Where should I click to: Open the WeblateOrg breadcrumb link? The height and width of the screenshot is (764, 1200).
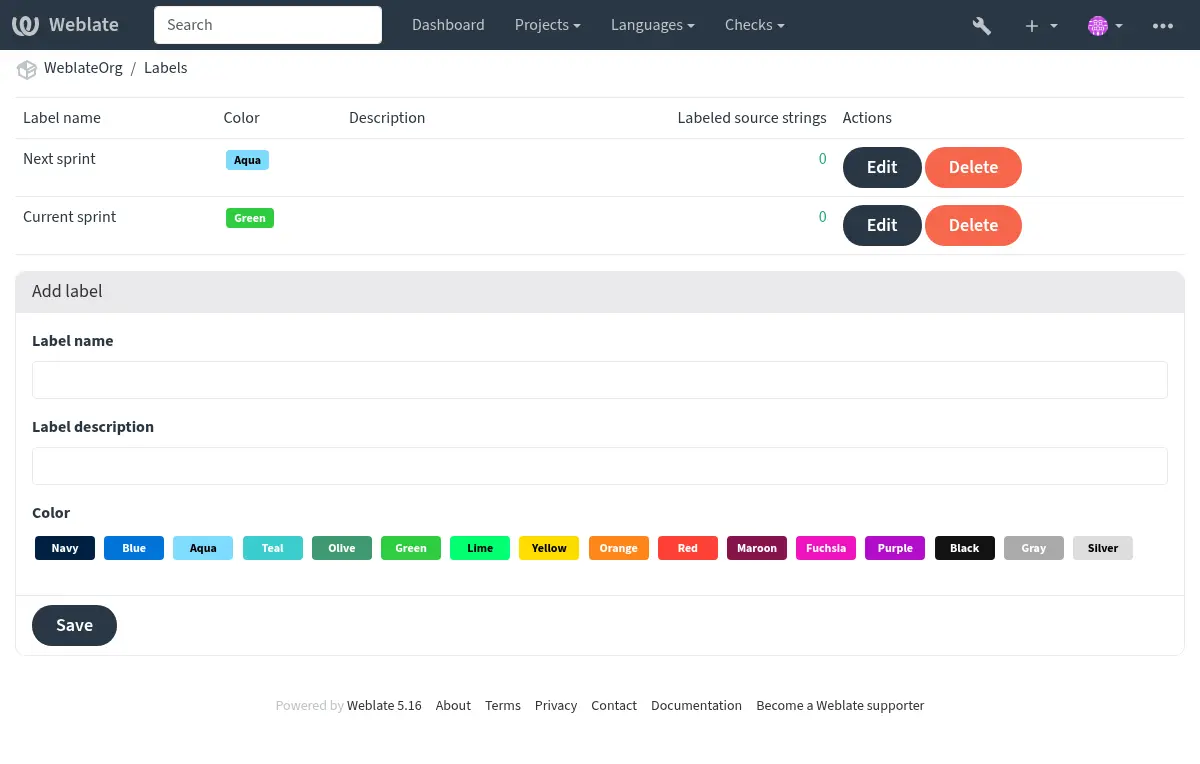(x=83, y=68)
